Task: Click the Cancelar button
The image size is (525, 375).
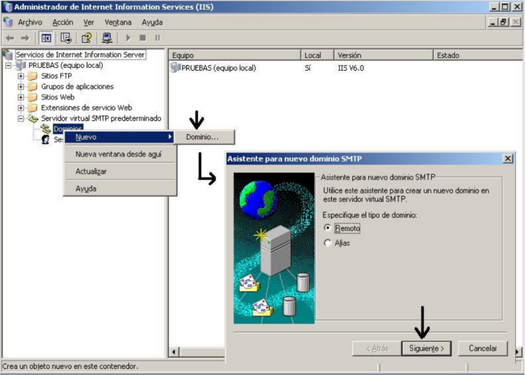Action: [x=483, y=349]
